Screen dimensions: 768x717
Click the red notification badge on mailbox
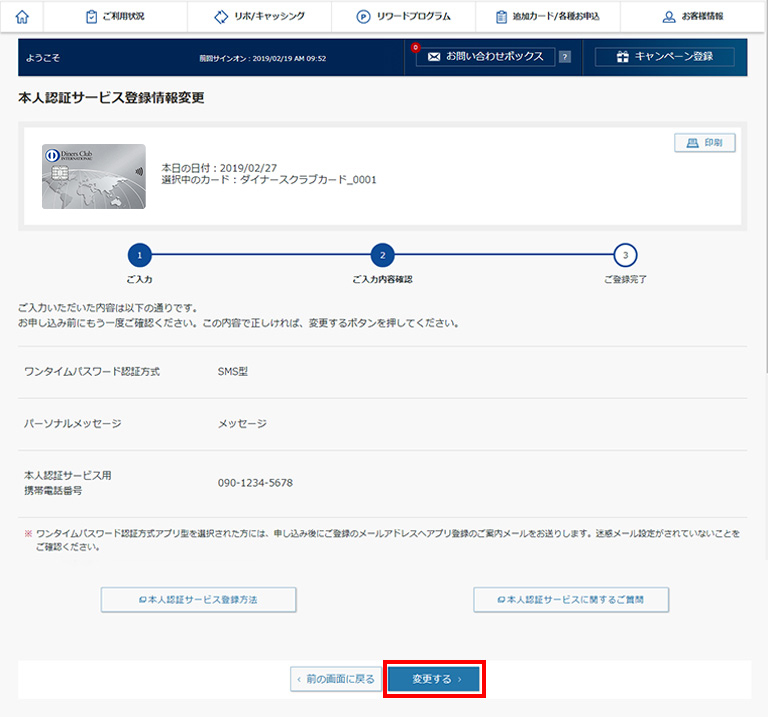(x=416, y=47)
